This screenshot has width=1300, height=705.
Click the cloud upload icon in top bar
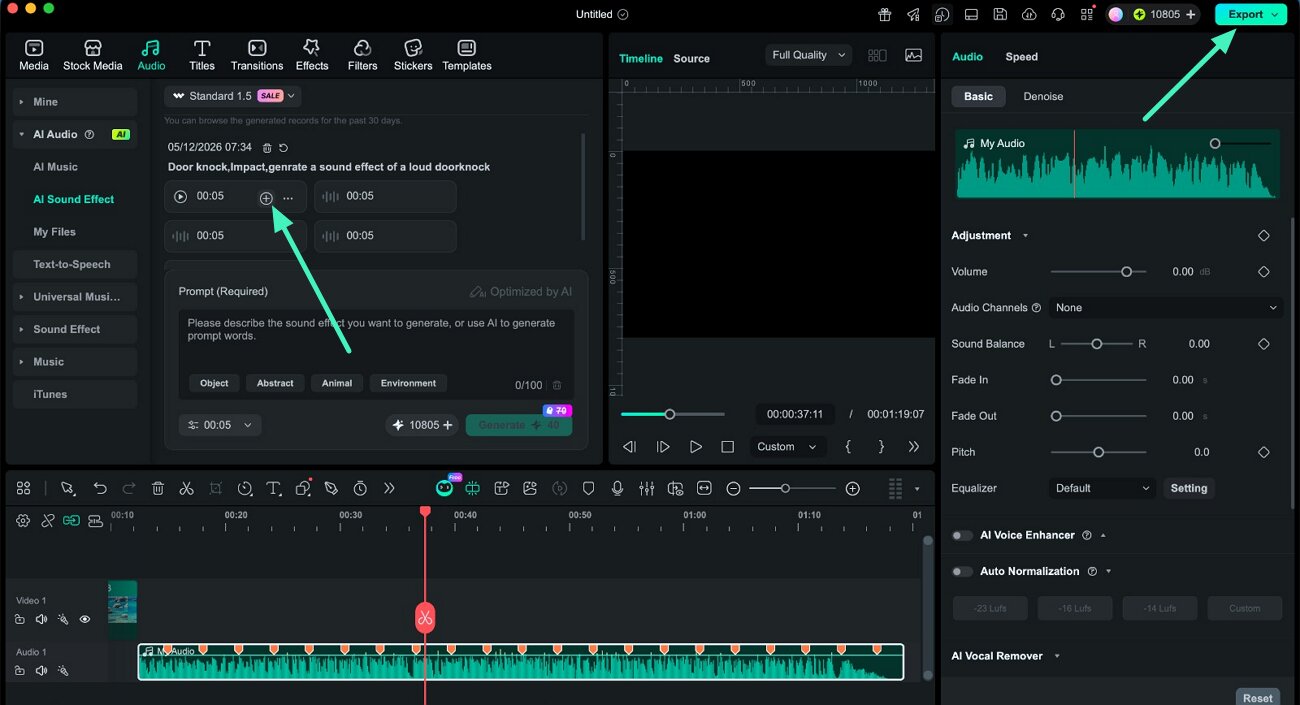(1029, 14)
